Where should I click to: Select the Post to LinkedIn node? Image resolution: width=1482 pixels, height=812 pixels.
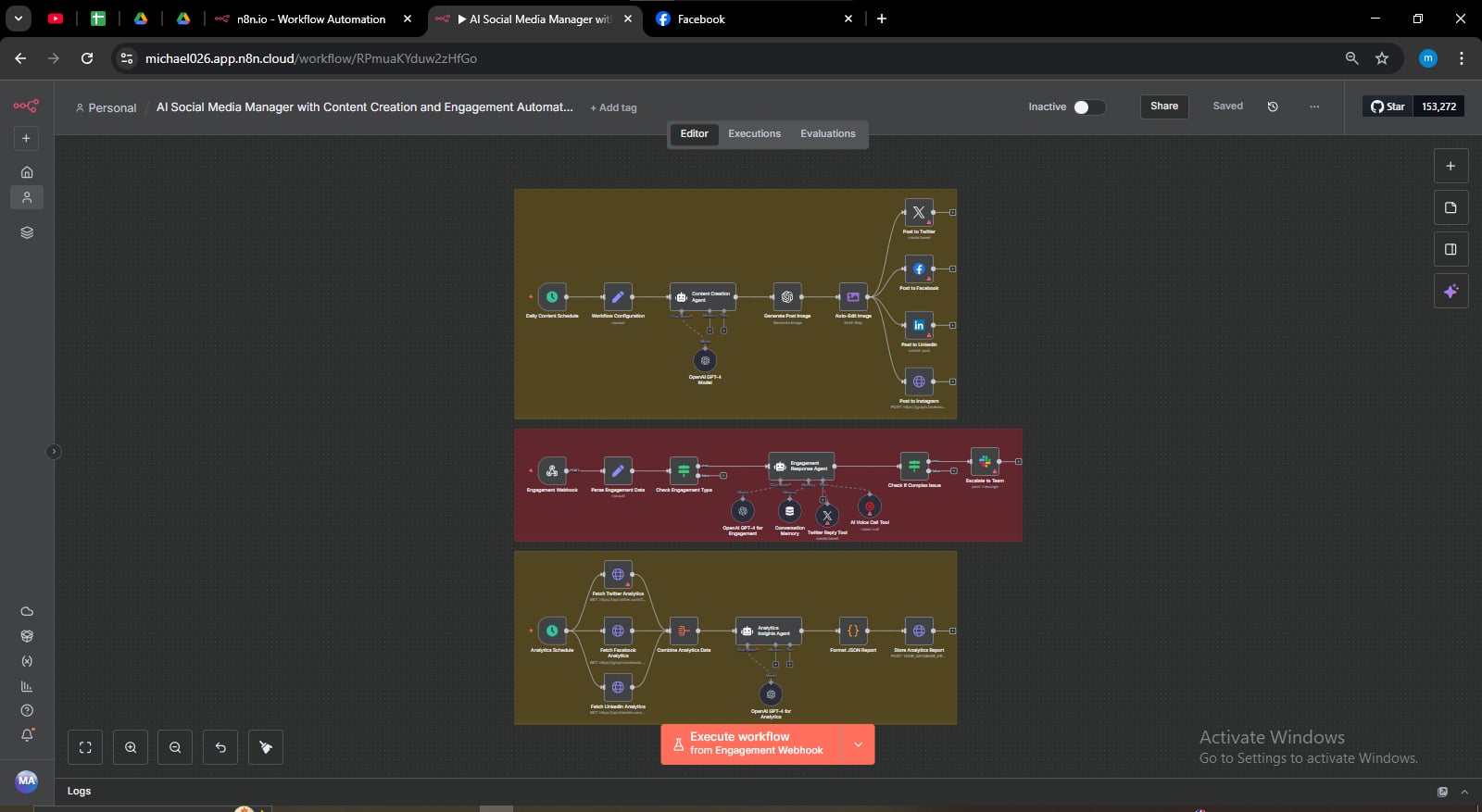click(919, 326)
